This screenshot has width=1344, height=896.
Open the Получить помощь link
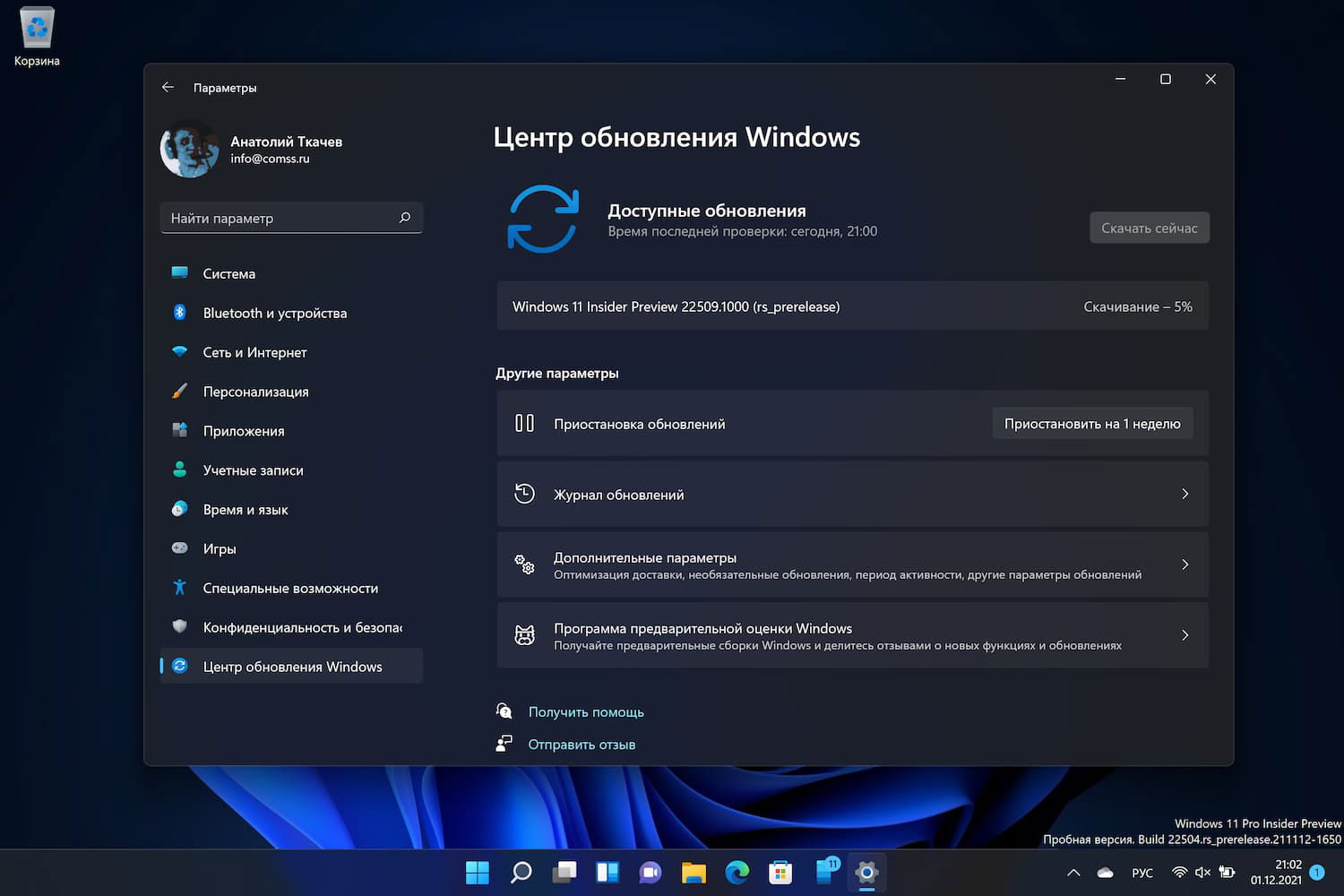[x=586, y=711]
